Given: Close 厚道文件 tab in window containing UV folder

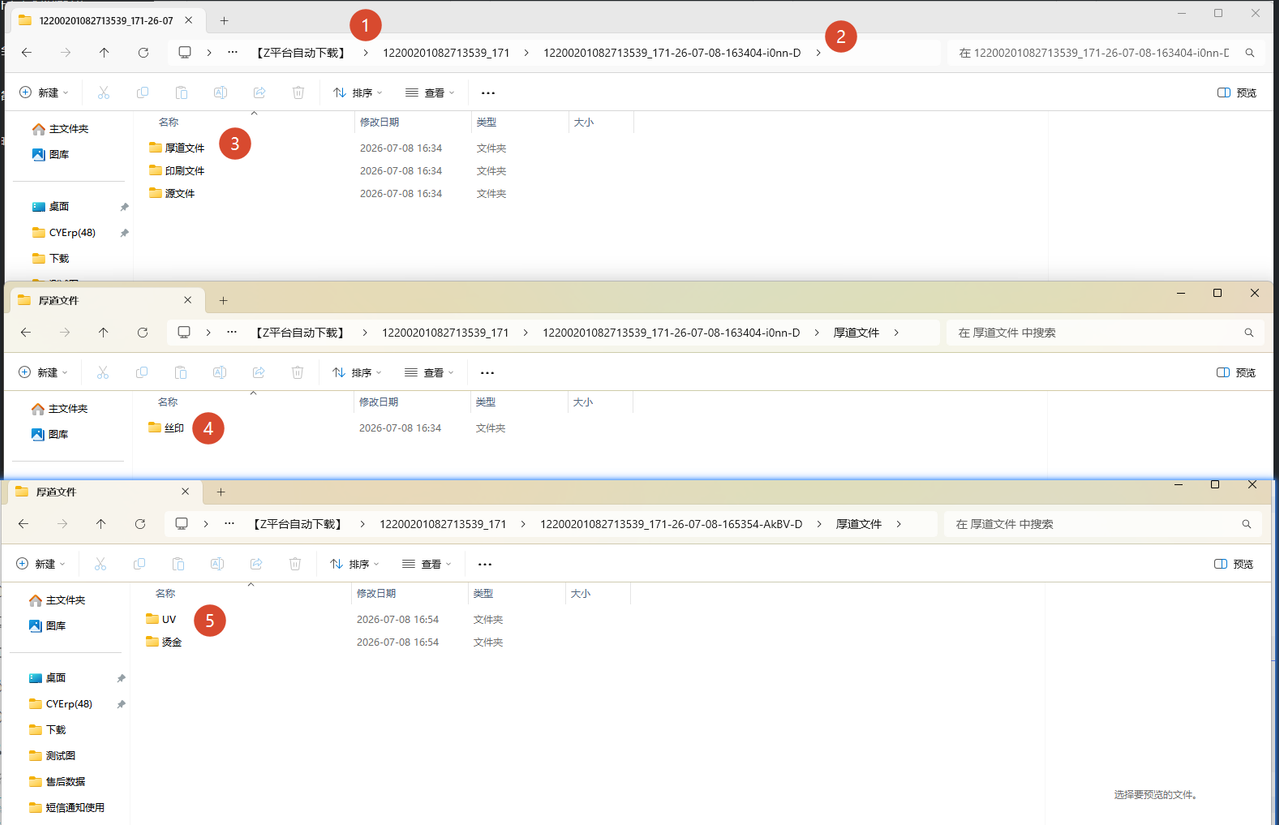Looking at the screenshot, I should tap(185, 491).
